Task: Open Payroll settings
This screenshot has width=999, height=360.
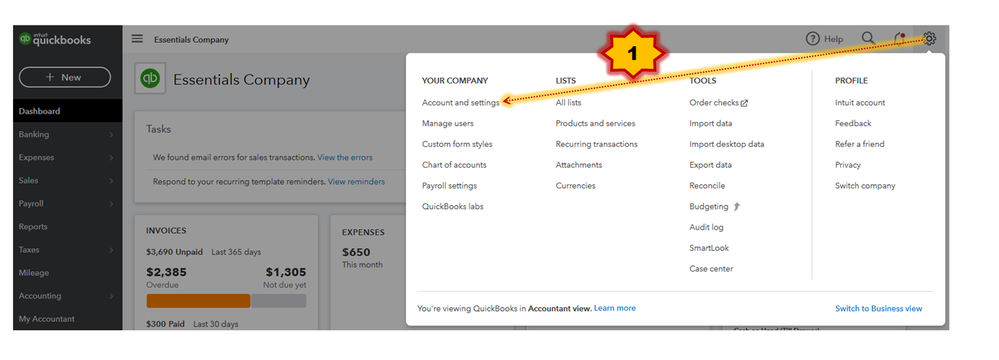Action: click(x=449, y=186)
